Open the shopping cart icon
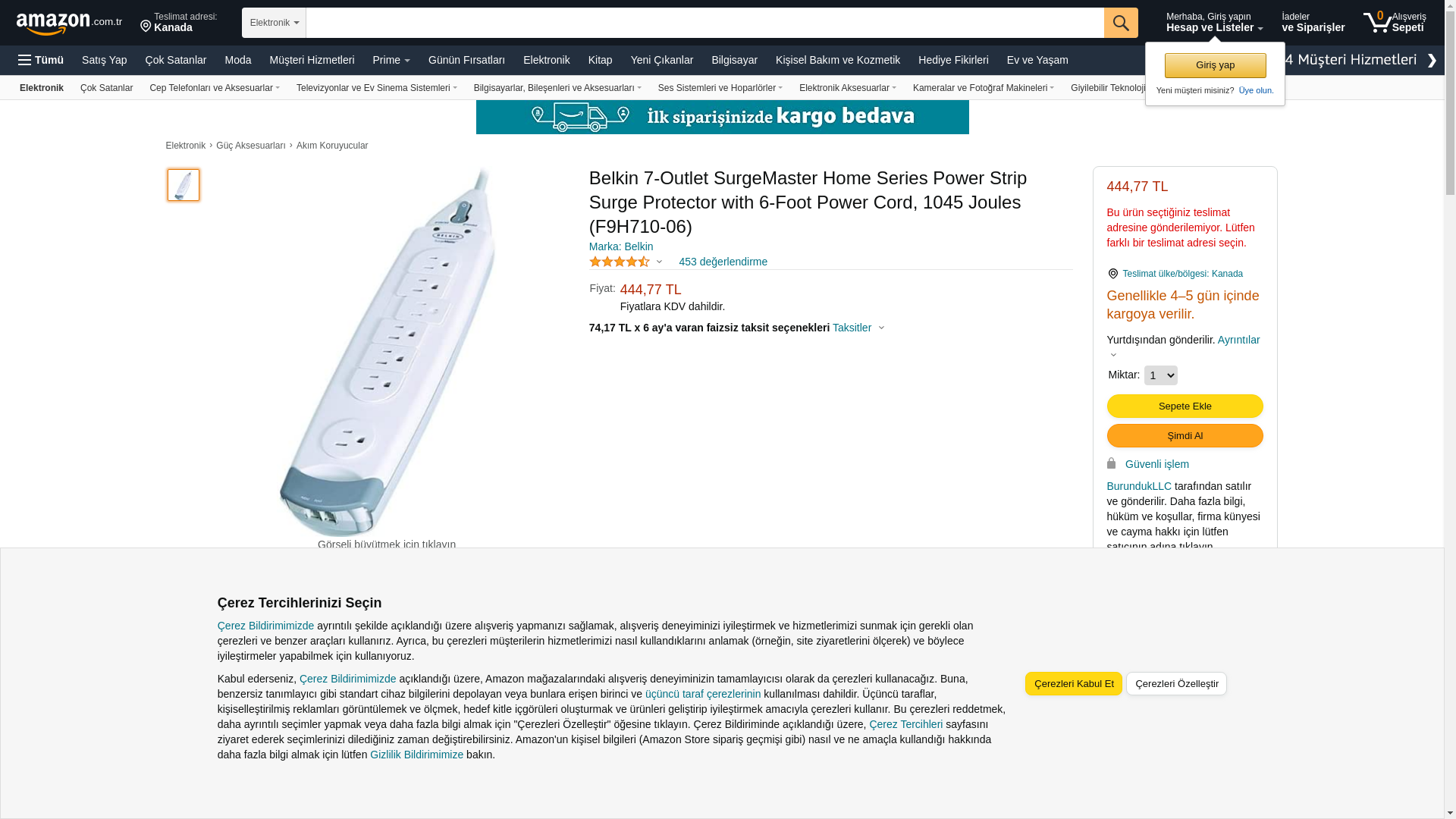1456x819 pixels. tap(1377, 23)
